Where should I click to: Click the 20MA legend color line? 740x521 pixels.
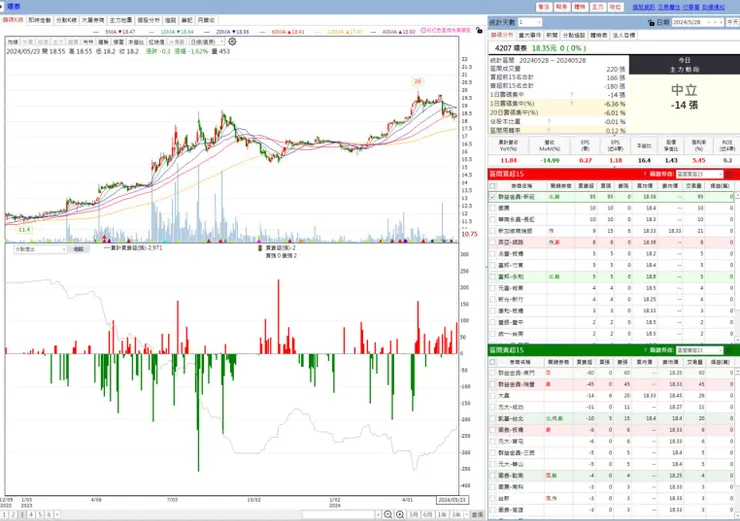208,32
